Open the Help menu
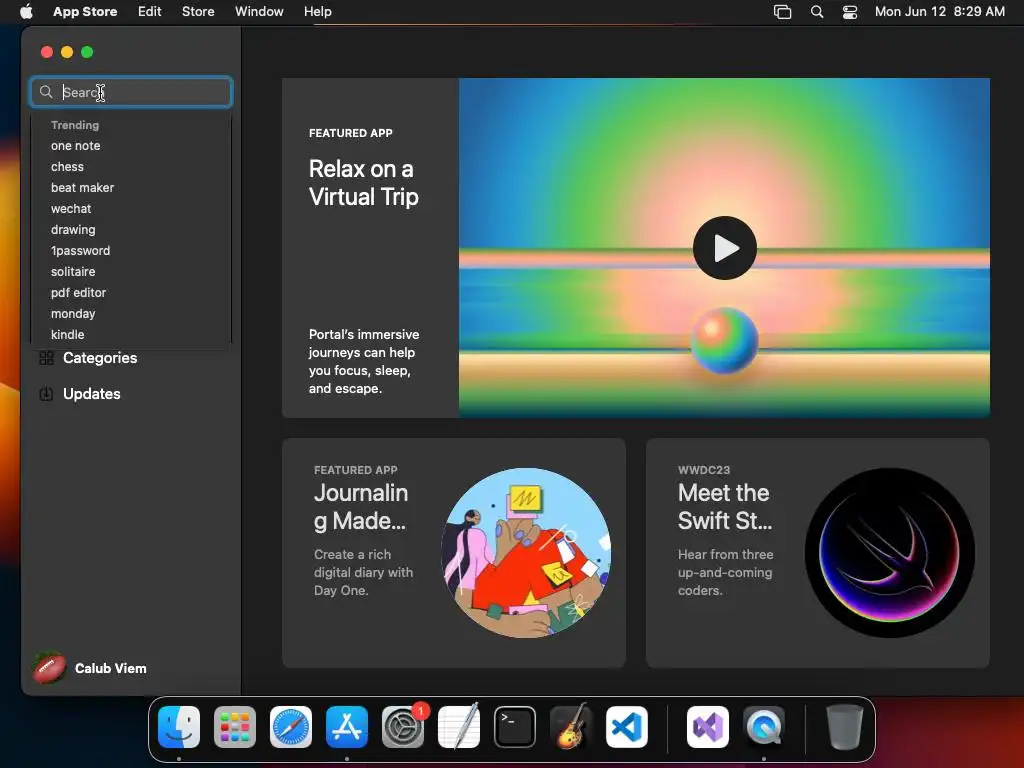The width and height of the screenshot is (1024, 768). pos(317,12)
